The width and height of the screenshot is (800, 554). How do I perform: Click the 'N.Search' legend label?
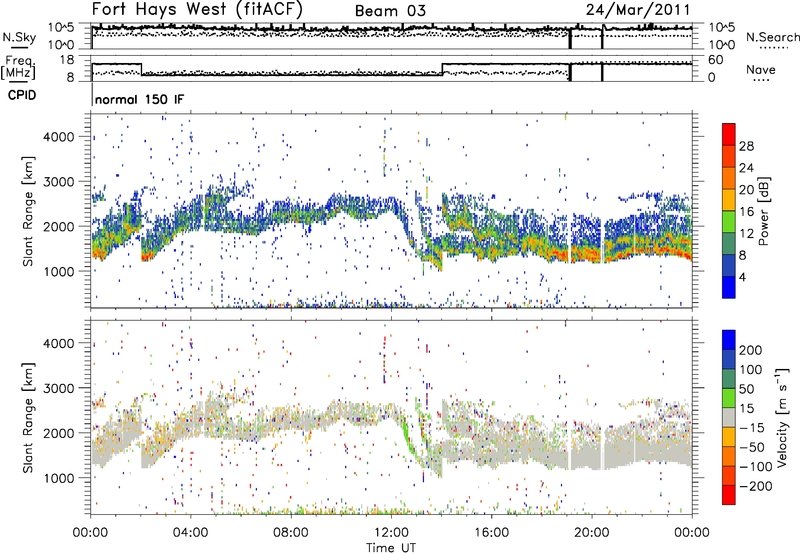[772, 37]
